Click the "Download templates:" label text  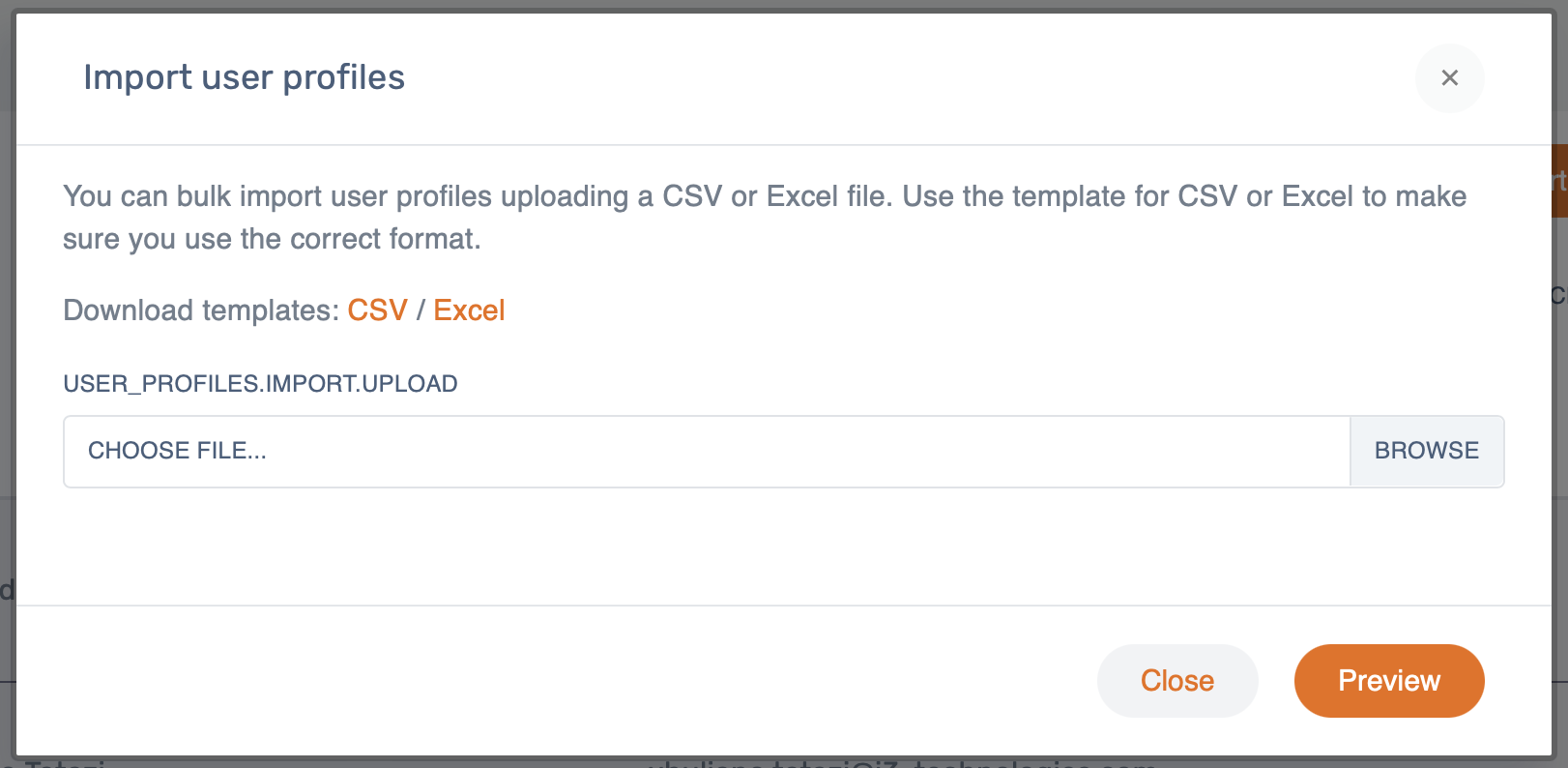201,310
